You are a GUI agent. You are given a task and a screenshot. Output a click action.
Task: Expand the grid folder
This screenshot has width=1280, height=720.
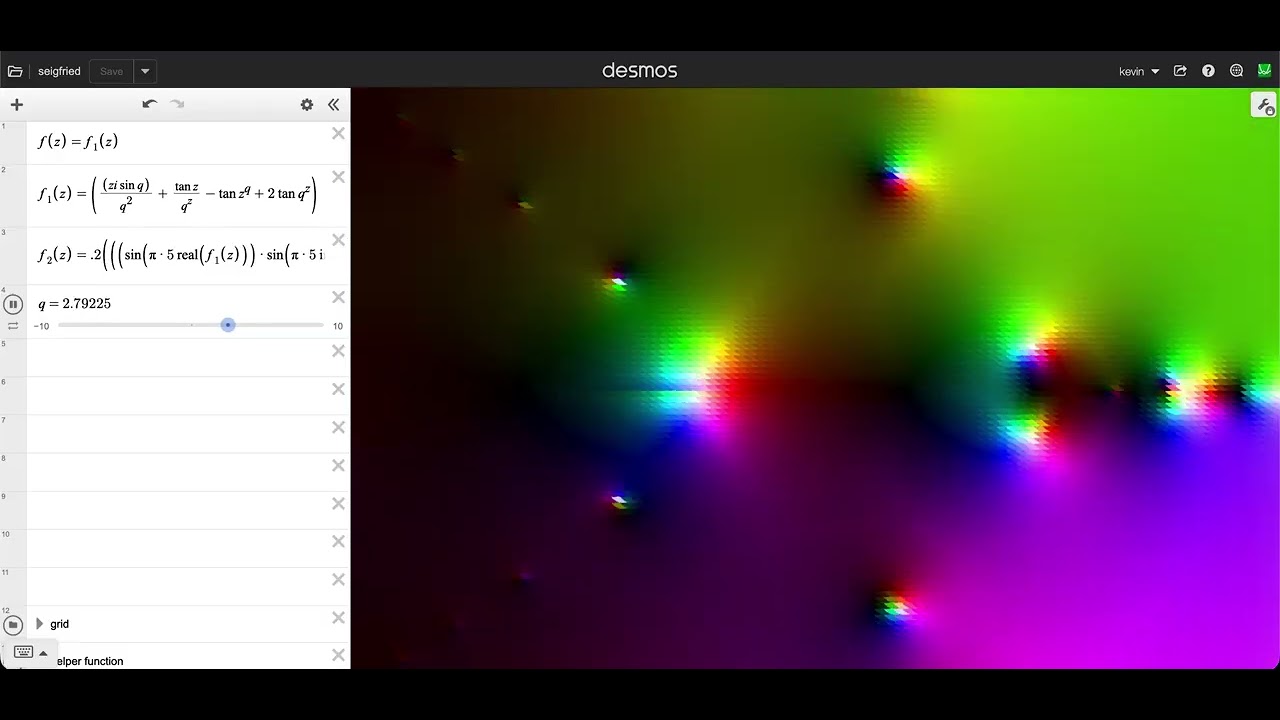tap(39, 624)
